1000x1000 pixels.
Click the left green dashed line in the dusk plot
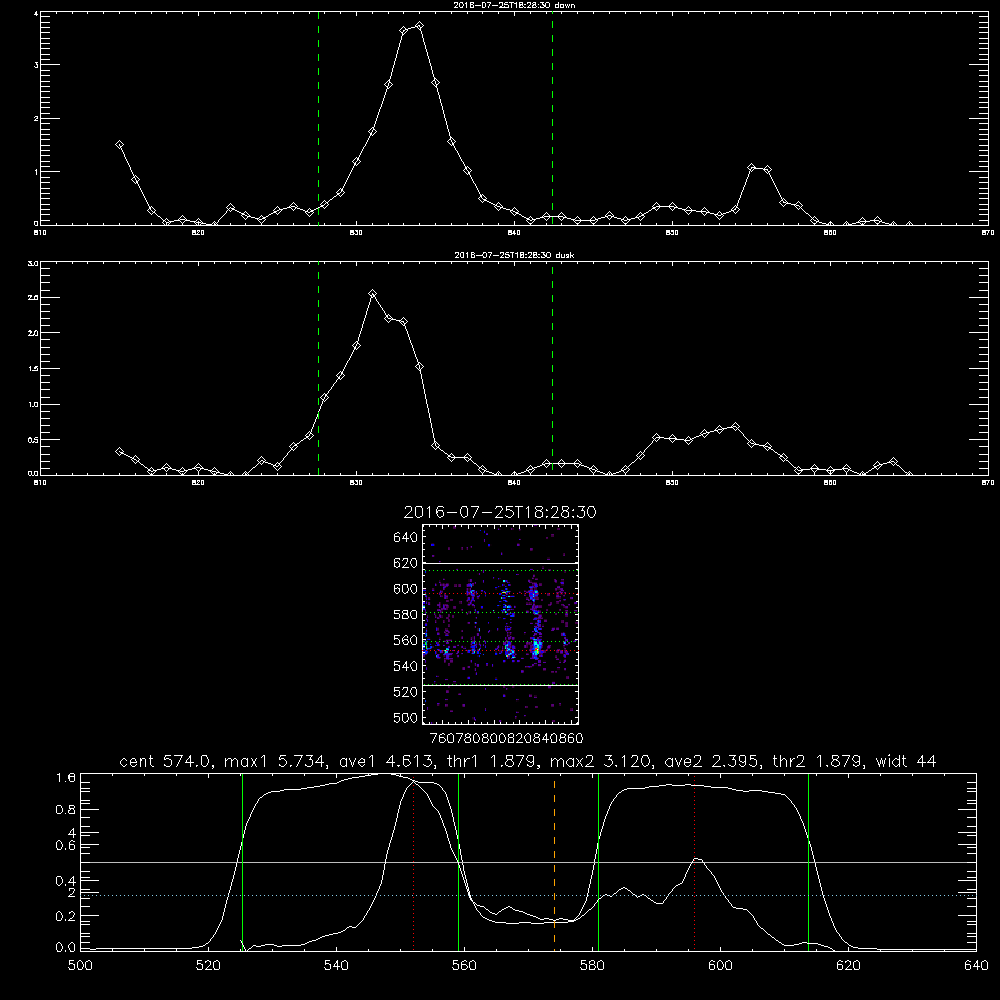click(x=318, y=368)
